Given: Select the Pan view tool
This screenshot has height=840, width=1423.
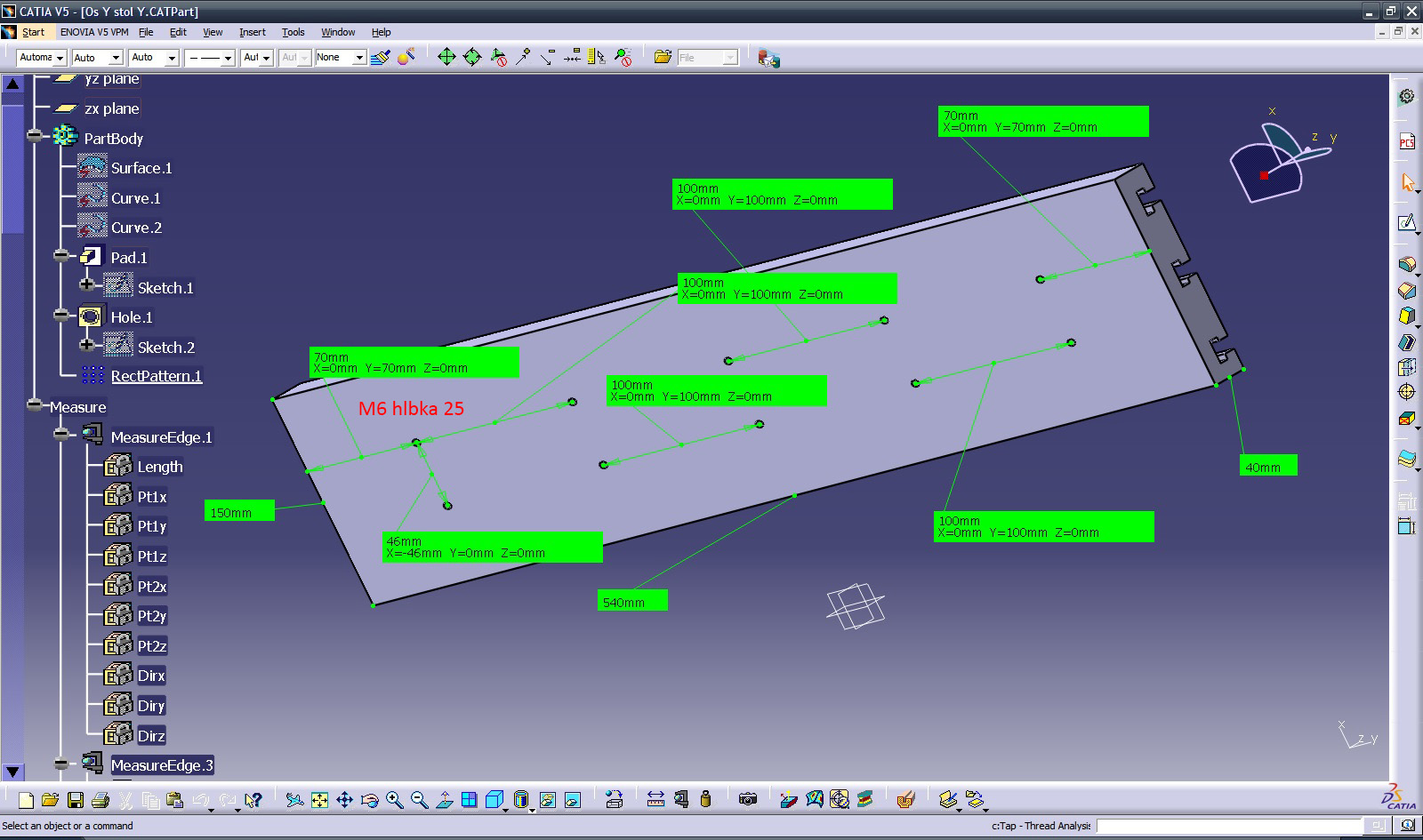Looking at the screenshot, I should click(x=344, y=800).
